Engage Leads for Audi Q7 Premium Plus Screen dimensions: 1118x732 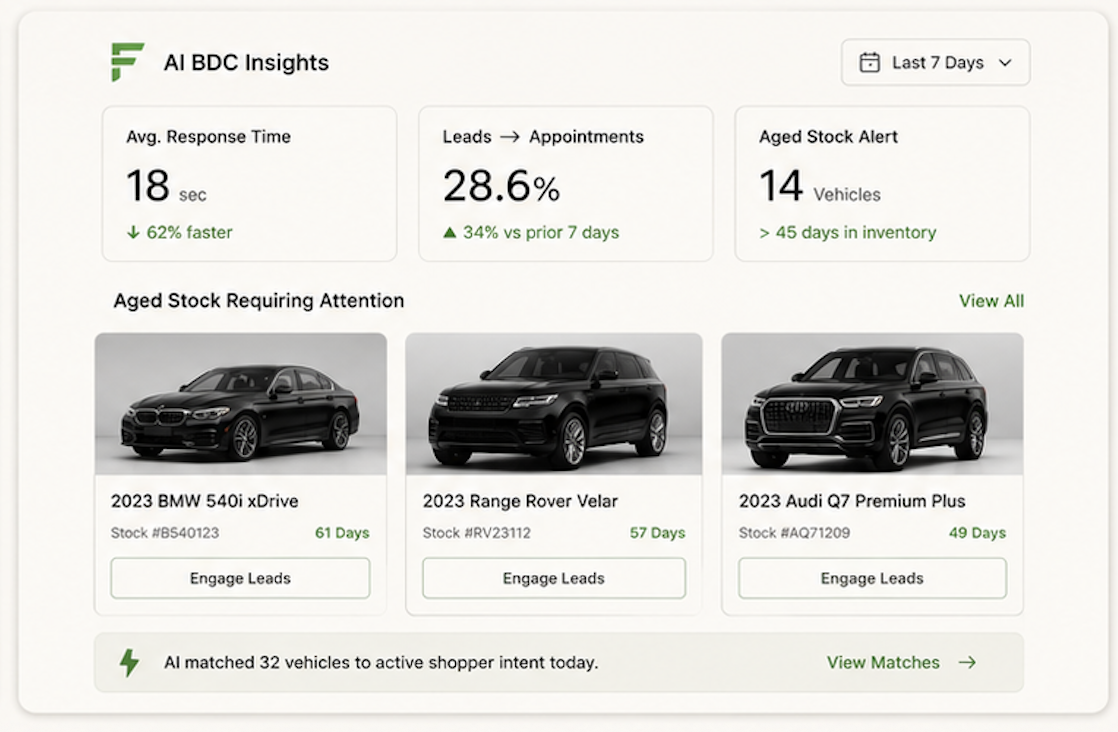click(x=872, y=578)
